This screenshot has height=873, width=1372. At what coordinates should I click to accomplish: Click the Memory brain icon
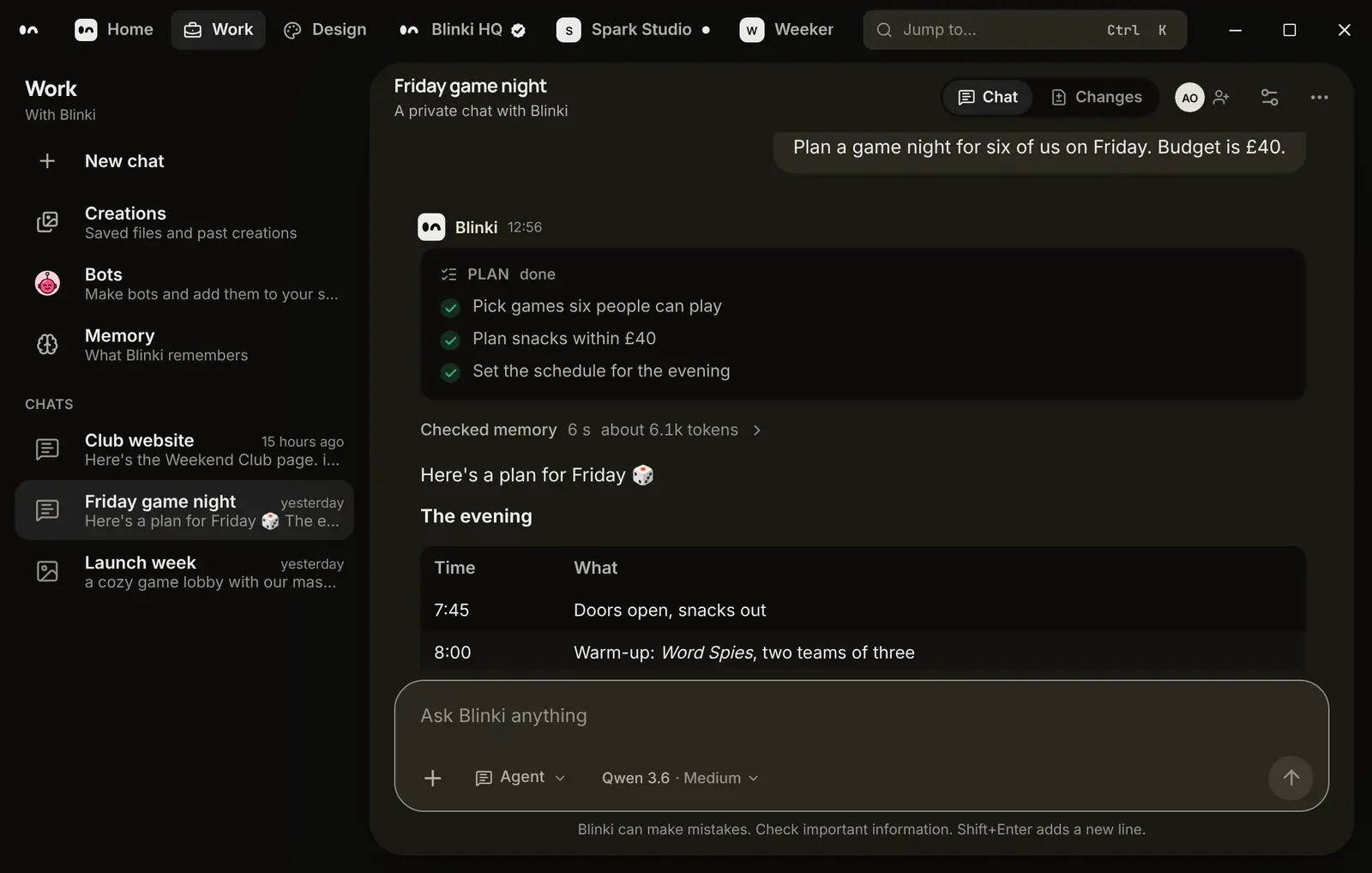point(47,345)
